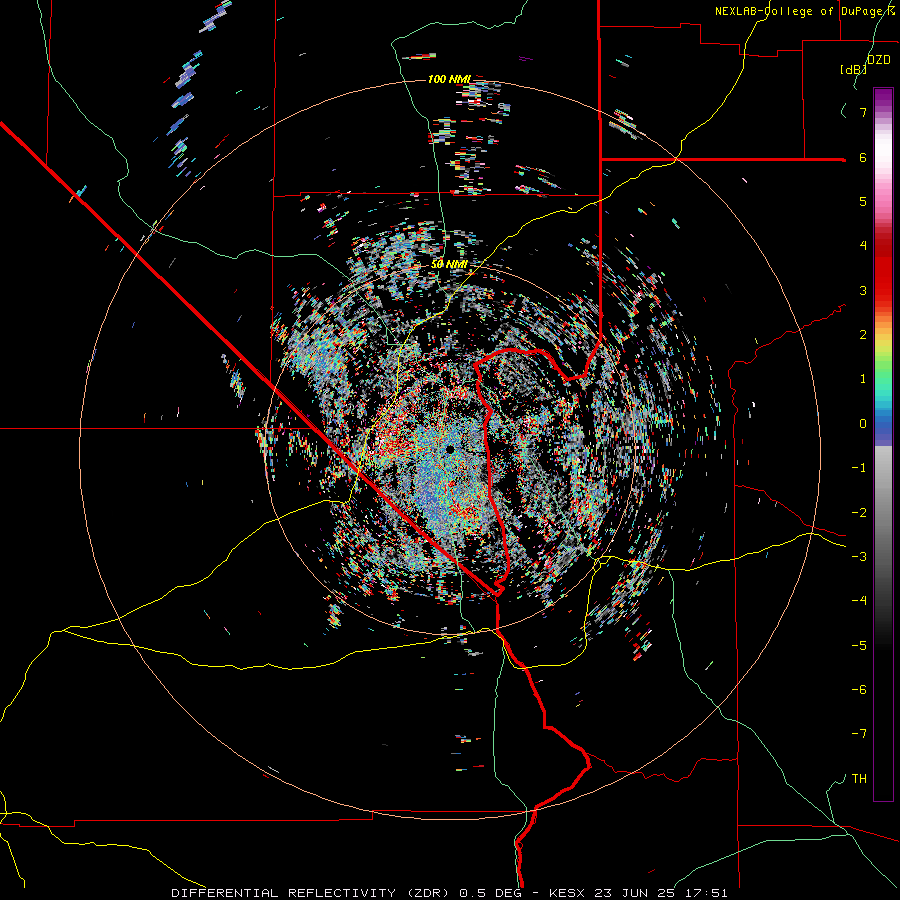Click the "DZD" label near the color scale
The height and width of the screenshot is (900, 900).
click(879, 59)
